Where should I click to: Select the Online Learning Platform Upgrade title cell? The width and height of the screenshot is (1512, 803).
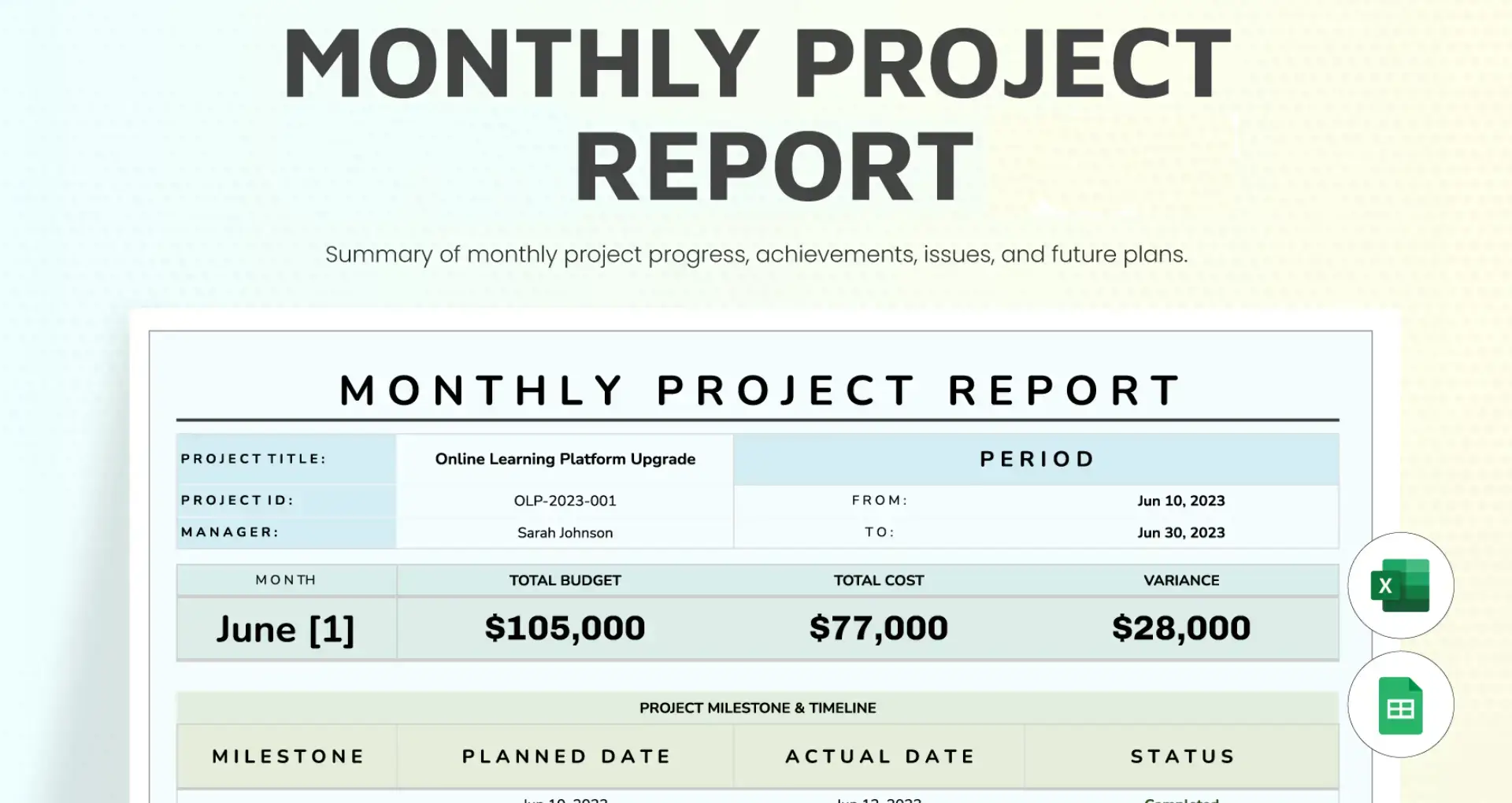pyautogui.click(x=565, y=459)
